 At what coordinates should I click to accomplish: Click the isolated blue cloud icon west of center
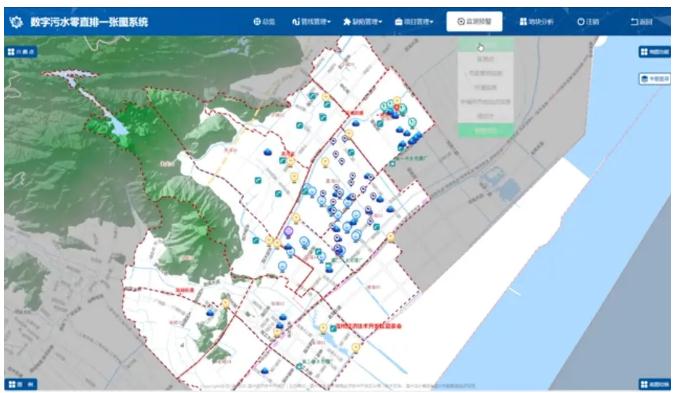[x=267, y=151]
